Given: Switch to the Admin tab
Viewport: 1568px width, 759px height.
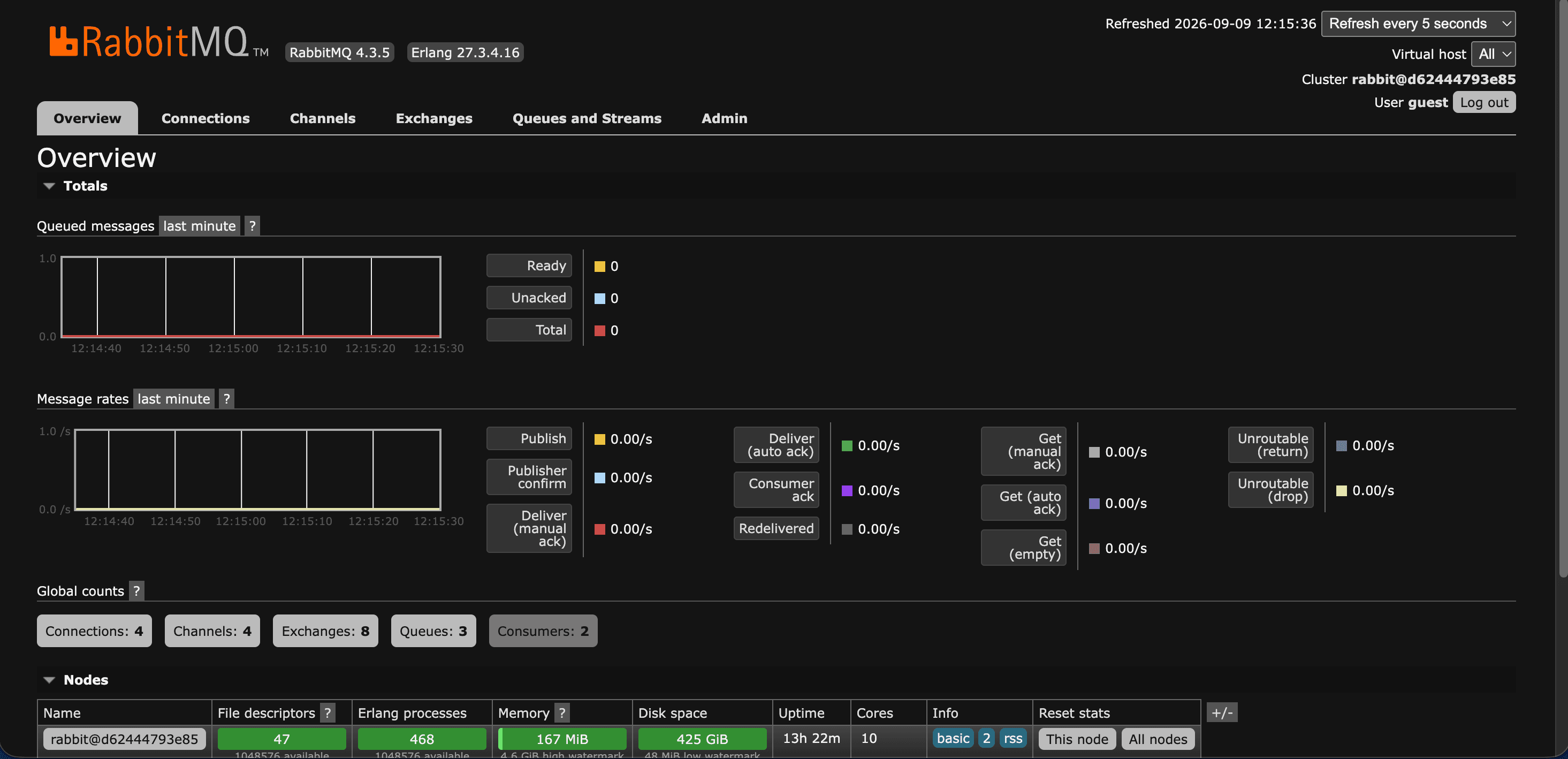Looking at the screenshot, I should (x=725, y=118).
